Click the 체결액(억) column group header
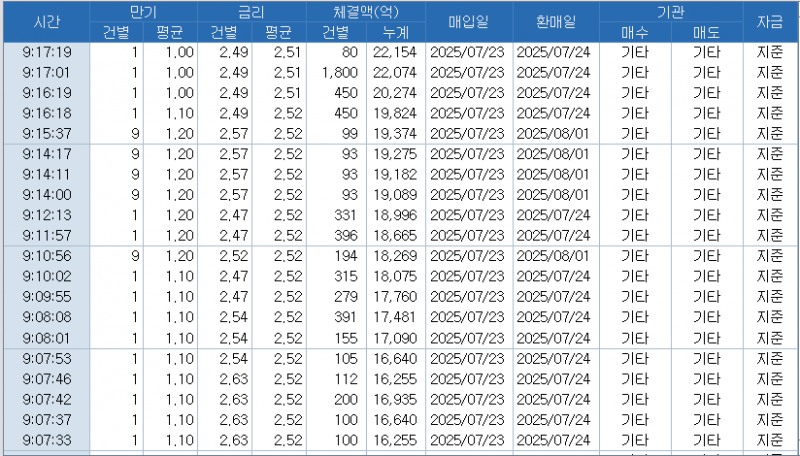Image resolution: width=800 pixels, height=456 pixels. click(x=364, y=11)
